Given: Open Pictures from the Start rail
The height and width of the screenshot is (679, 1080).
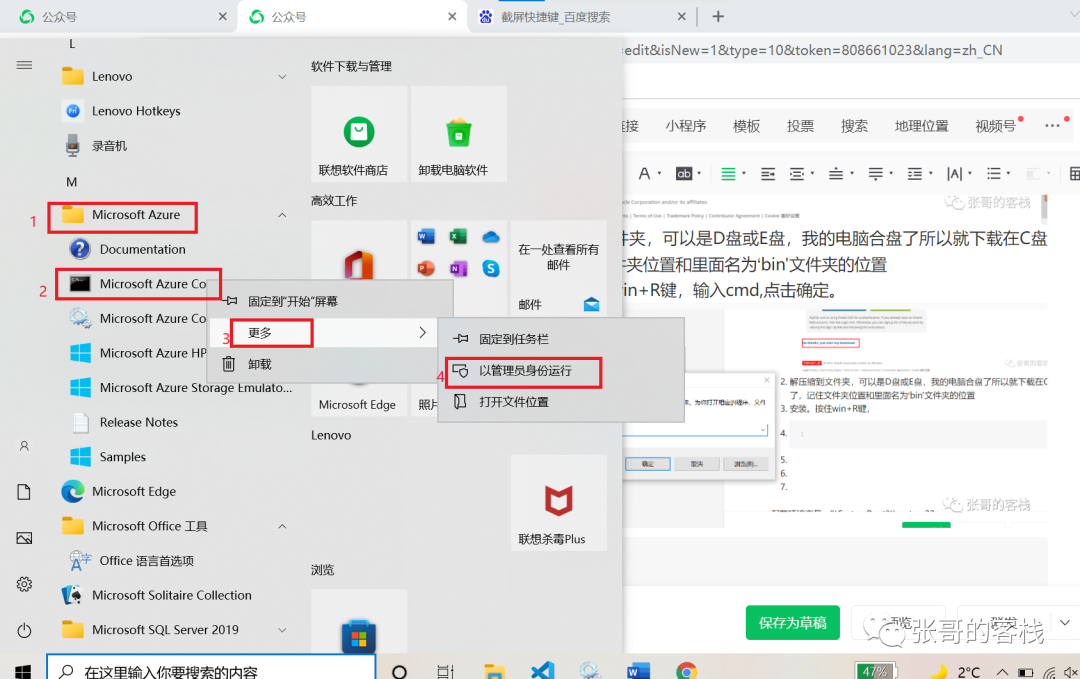Looking at the screenshot, I should [24, 538].
